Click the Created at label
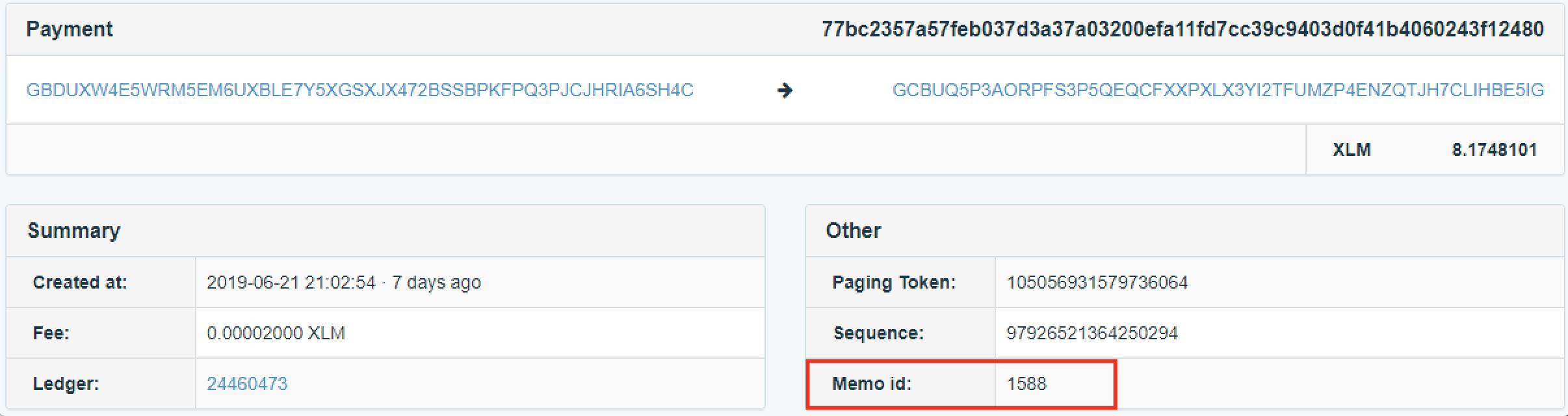This screenshot has height=416, width=1568. 80,282
